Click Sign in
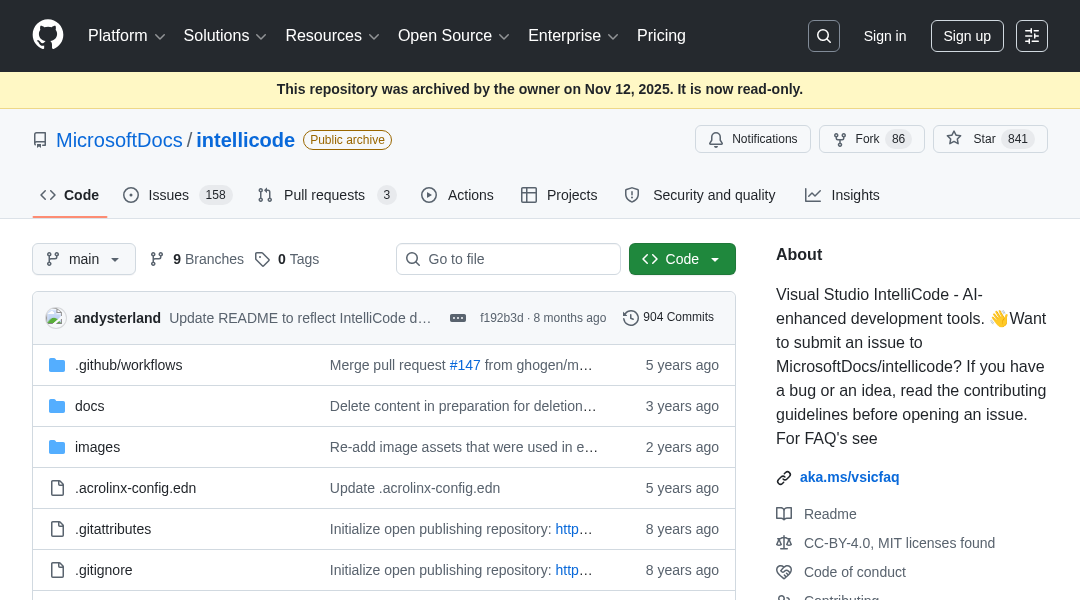Screen dimensions: 1080x600 [885, 36]
